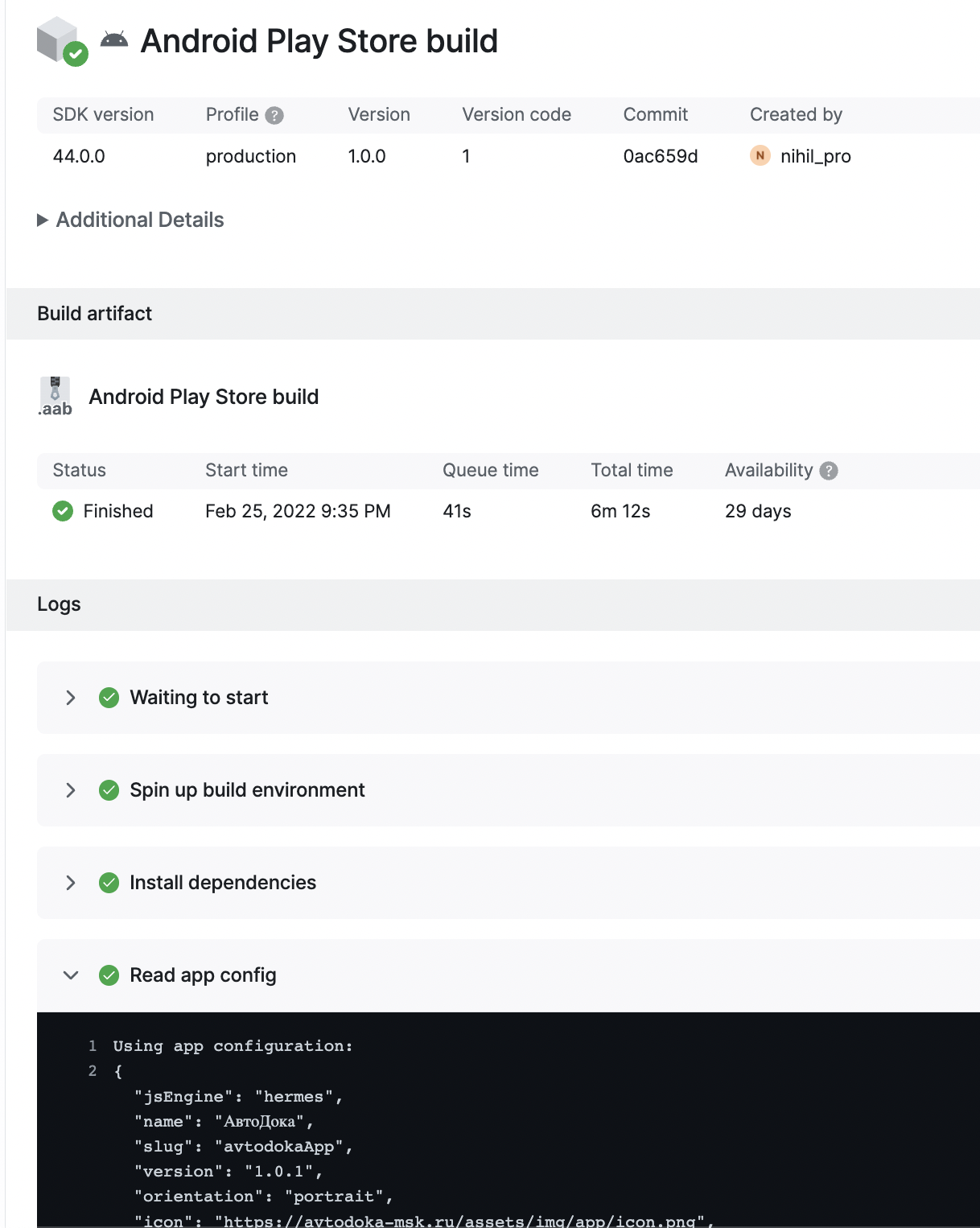Select the Start time value Feb 25, 2022

coord(299,511)
